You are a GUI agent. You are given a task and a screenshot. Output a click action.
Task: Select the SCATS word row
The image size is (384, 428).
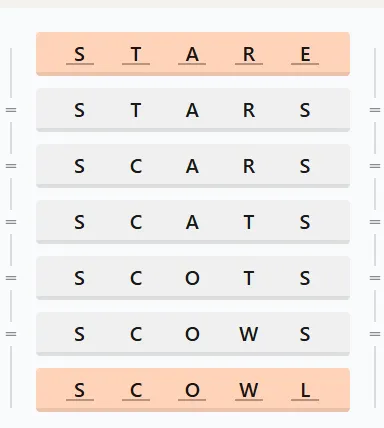tap(193, 222)
